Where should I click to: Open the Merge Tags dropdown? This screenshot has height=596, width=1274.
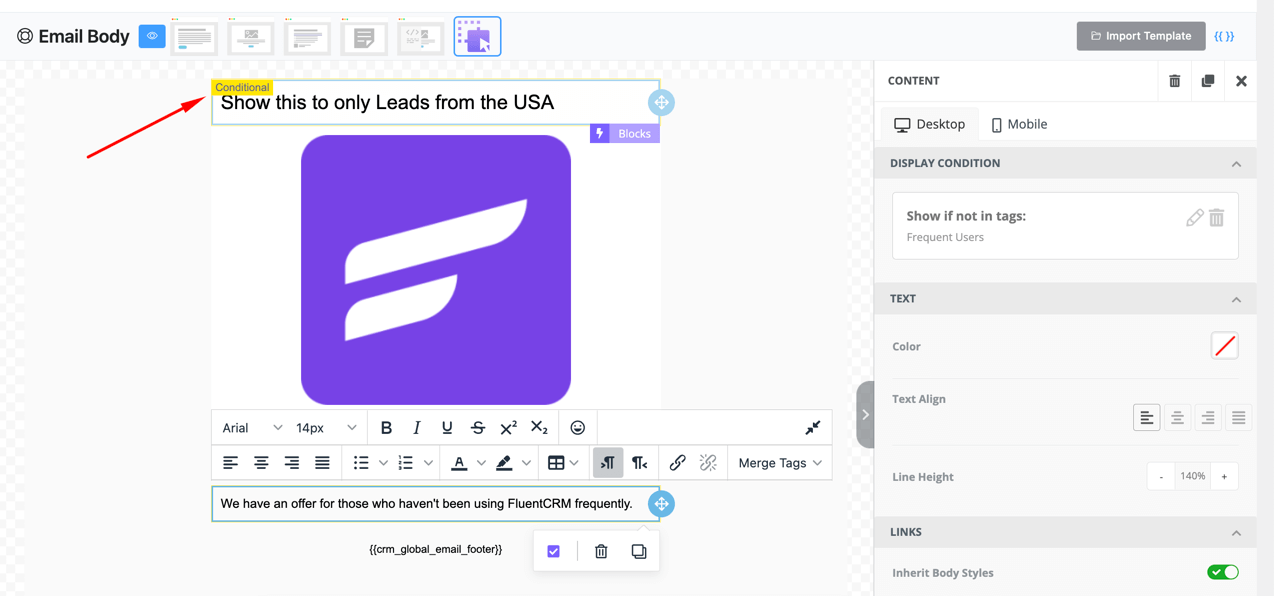[780, 463]
